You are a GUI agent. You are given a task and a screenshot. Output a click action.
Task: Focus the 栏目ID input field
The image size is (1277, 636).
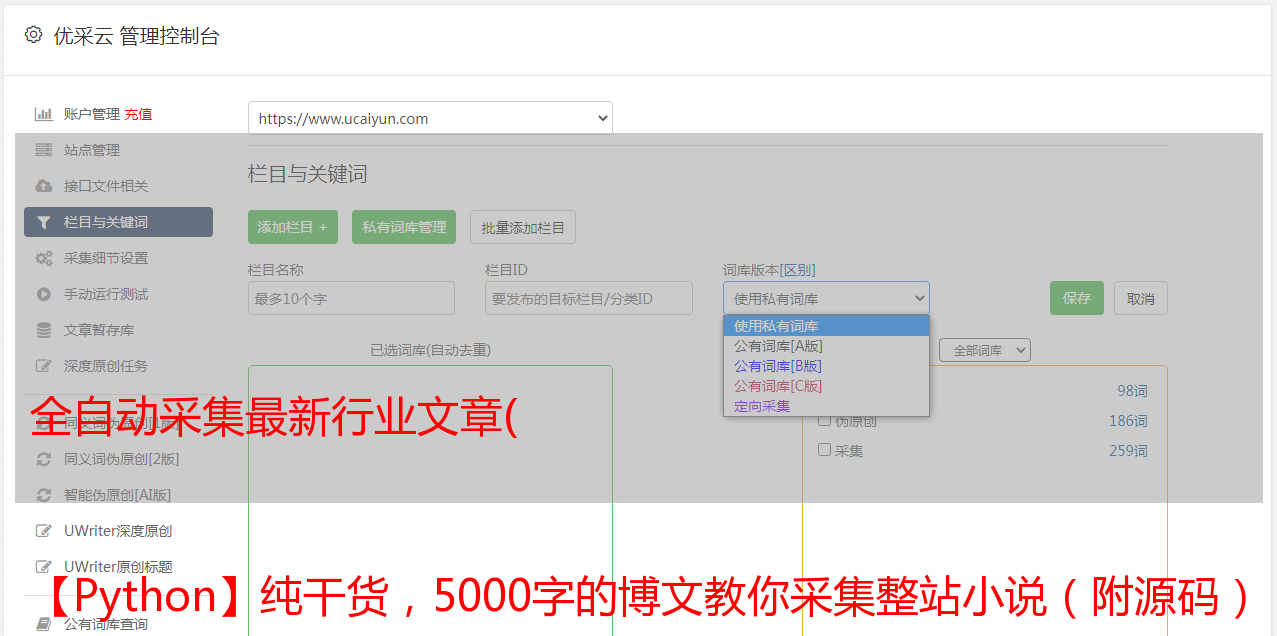[x=589, y=298]
